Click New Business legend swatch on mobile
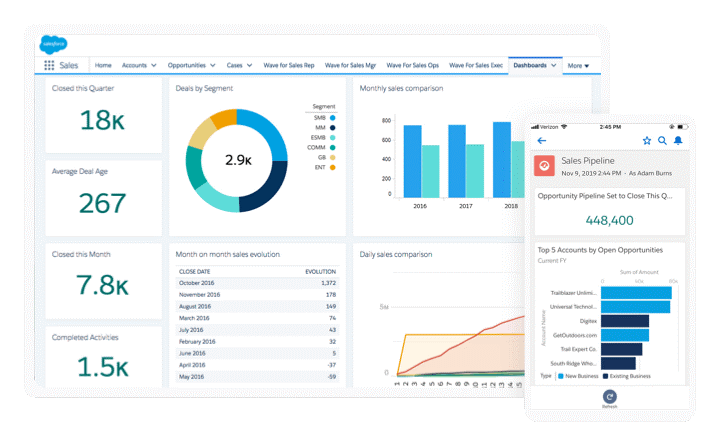Viewport: 720px width, 446px height. tap(561, 376)
